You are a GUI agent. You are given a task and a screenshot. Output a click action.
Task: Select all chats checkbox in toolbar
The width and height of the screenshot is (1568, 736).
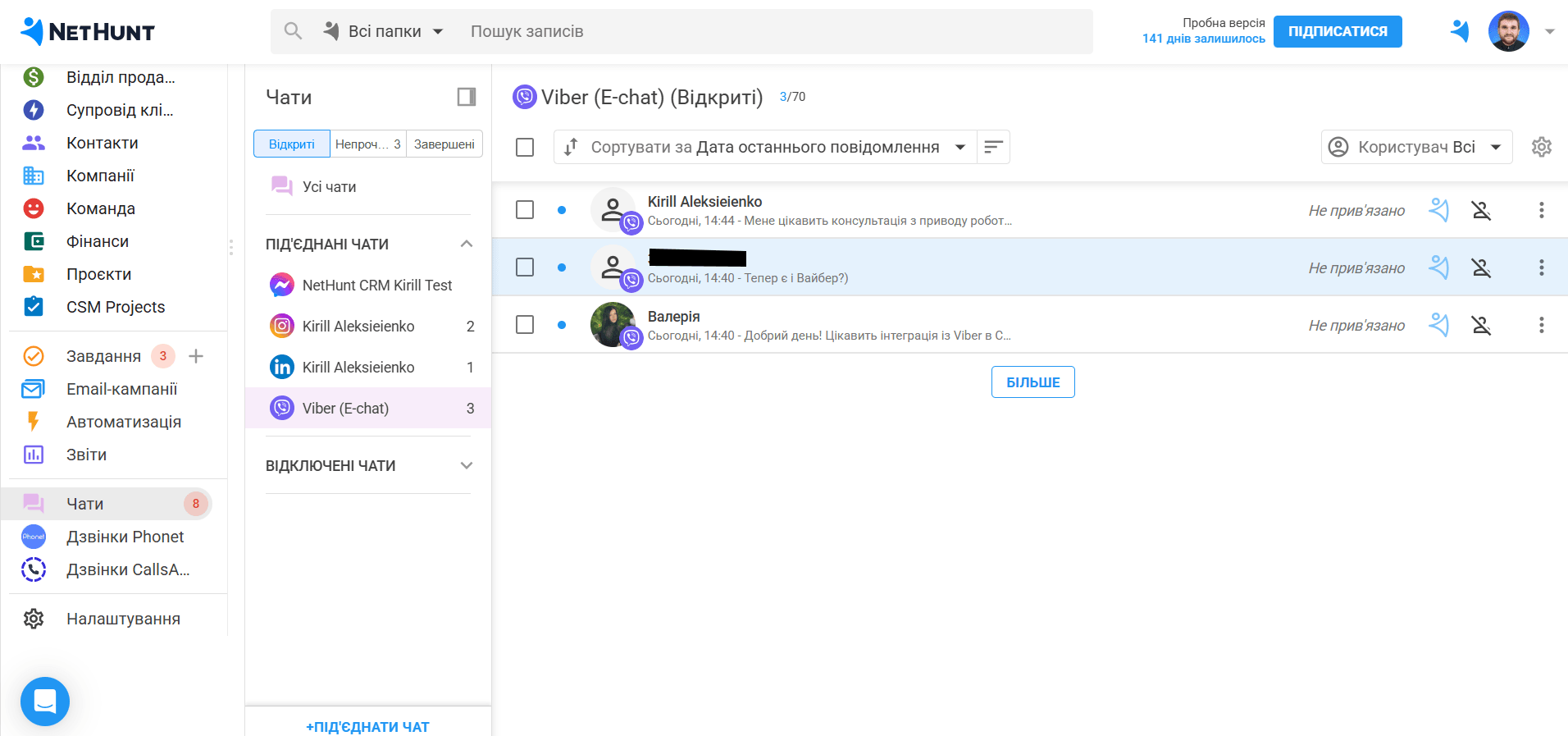(525, 147)
